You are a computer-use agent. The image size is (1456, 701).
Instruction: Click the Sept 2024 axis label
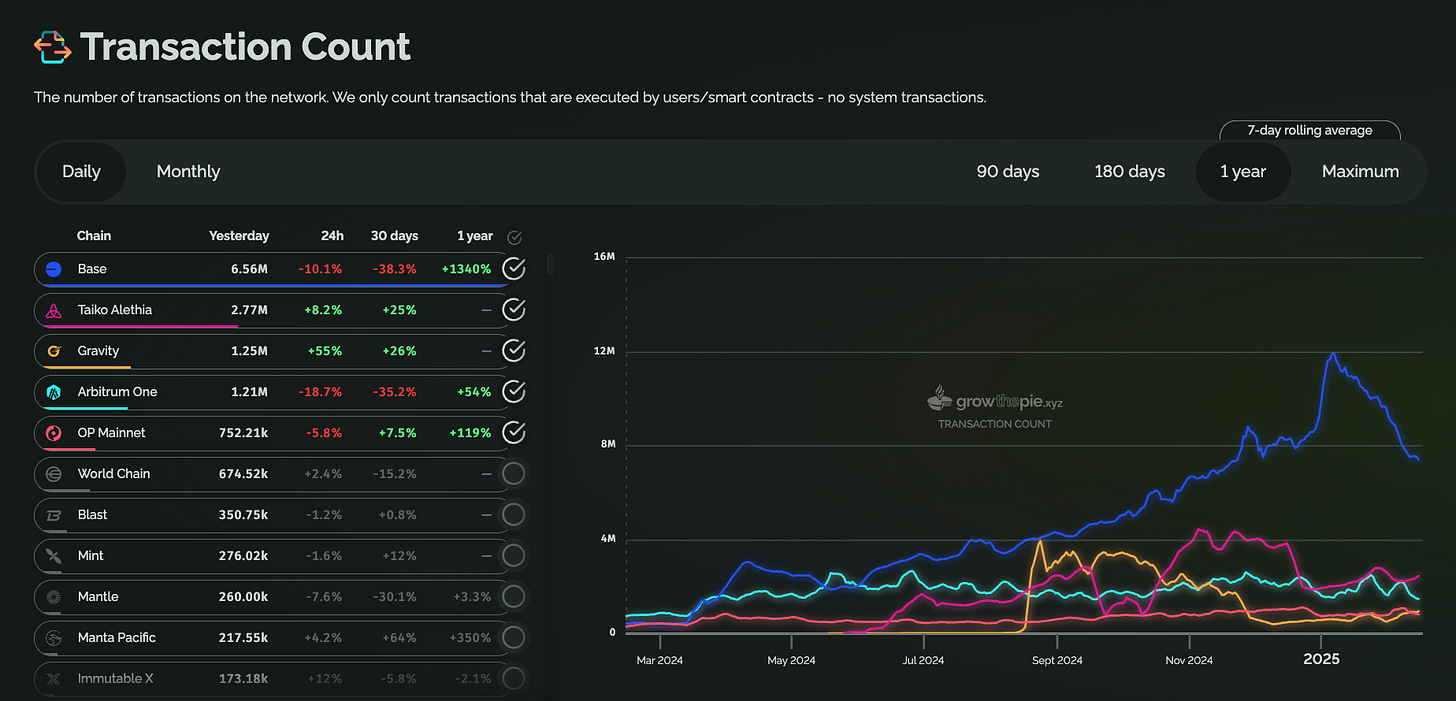pos(1056,660)
